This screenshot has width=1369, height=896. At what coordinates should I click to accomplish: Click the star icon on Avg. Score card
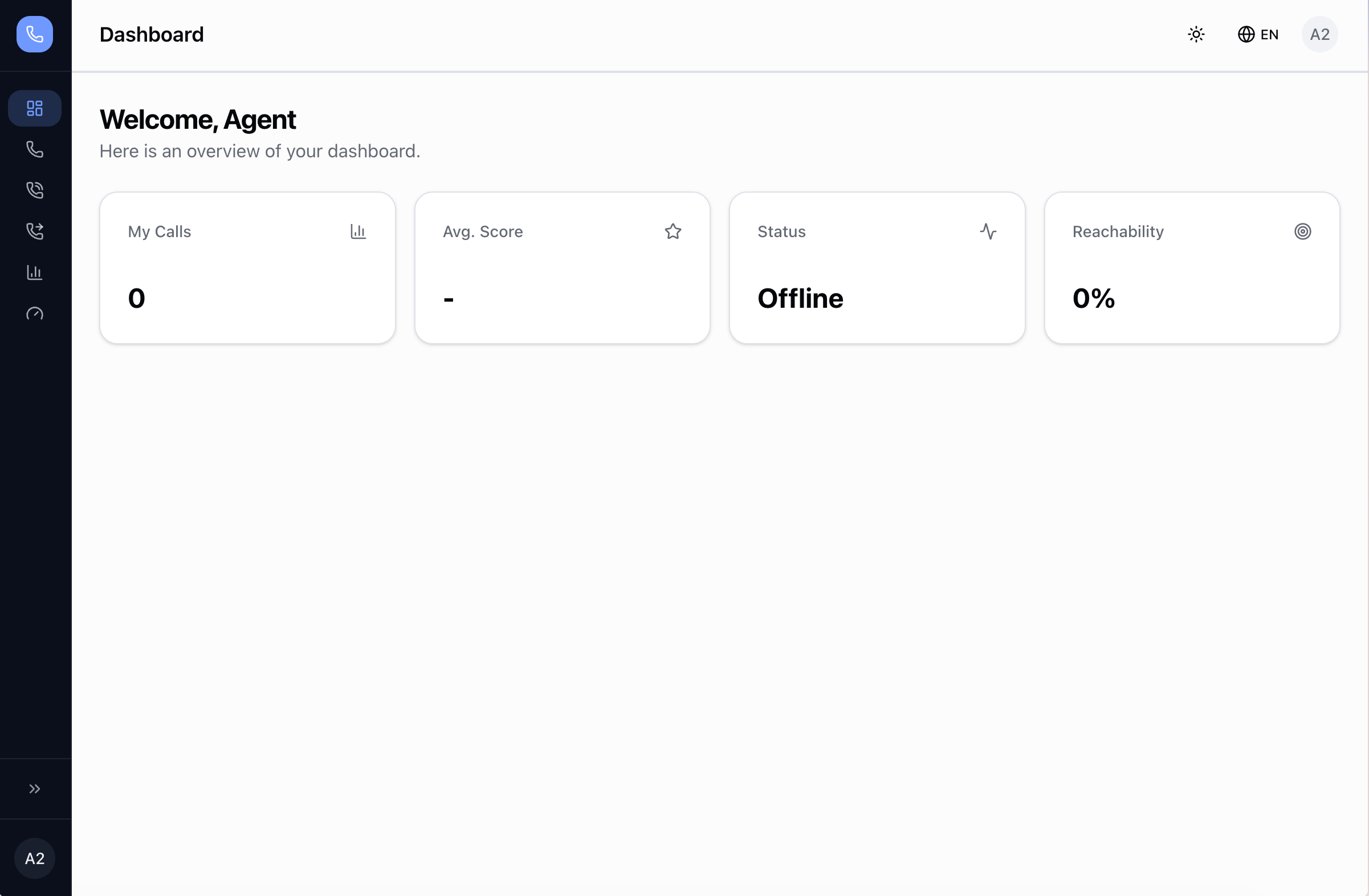[673, 231]
